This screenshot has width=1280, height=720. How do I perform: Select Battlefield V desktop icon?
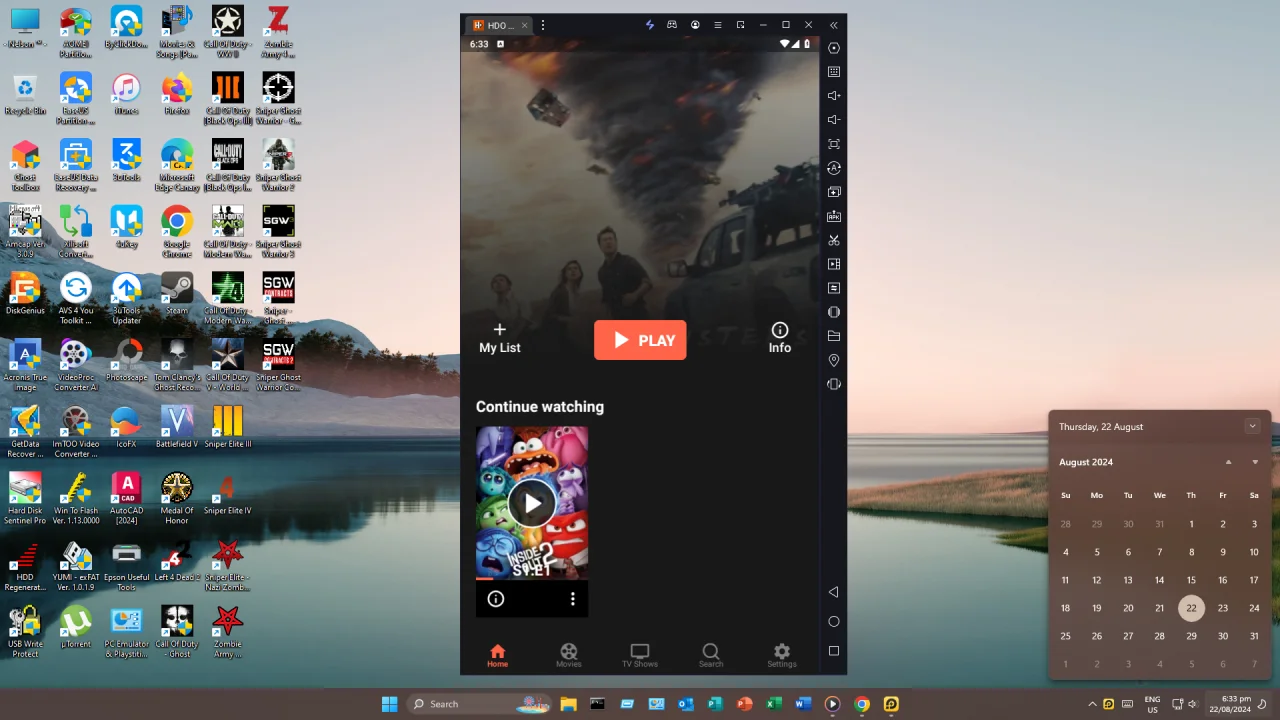(177, 427)
